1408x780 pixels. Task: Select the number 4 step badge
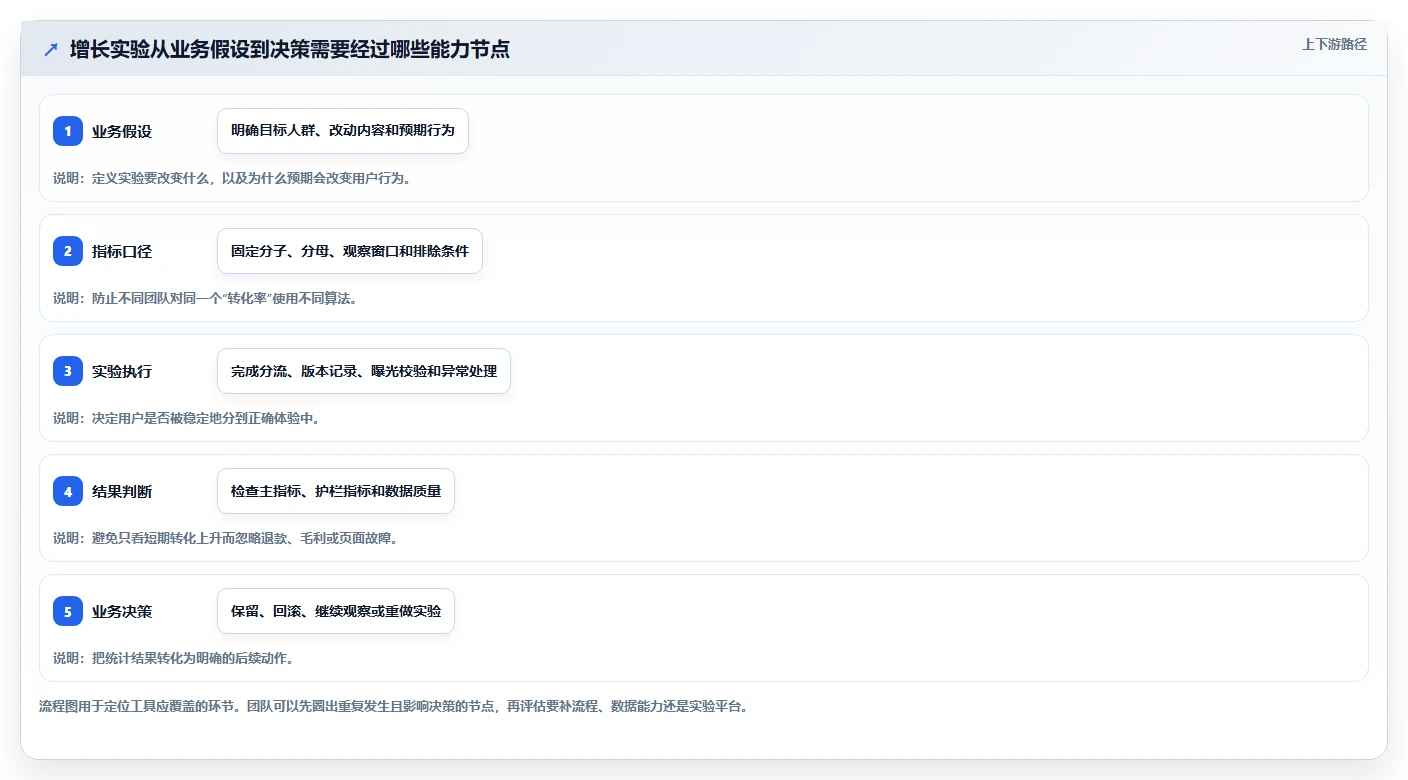tap(68, 491)
